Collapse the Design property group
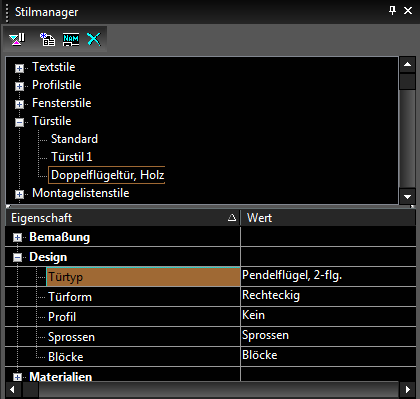Screen dimensions: 420x399 tap(17, 257)
